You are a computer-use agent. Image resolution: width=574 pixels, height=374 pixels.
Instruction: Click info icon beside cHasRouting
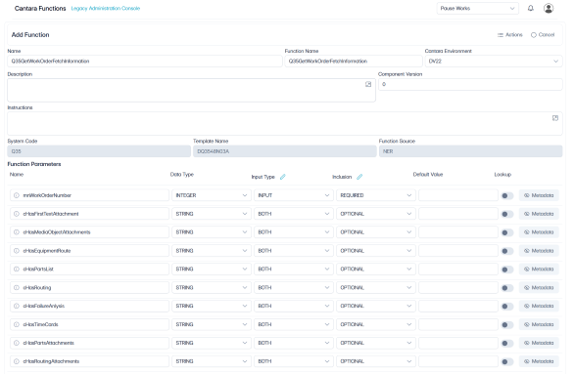point(16,288)
